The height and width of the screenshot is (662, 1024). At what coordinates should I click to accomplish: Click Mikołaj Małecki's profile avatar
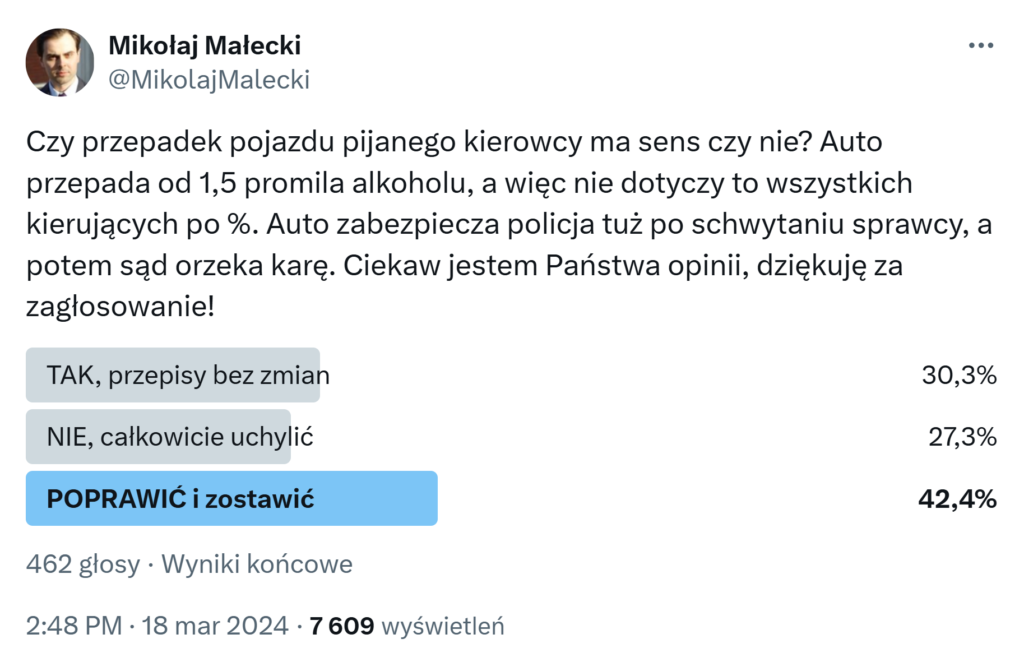pyautogui.click(x=60, y=62)
